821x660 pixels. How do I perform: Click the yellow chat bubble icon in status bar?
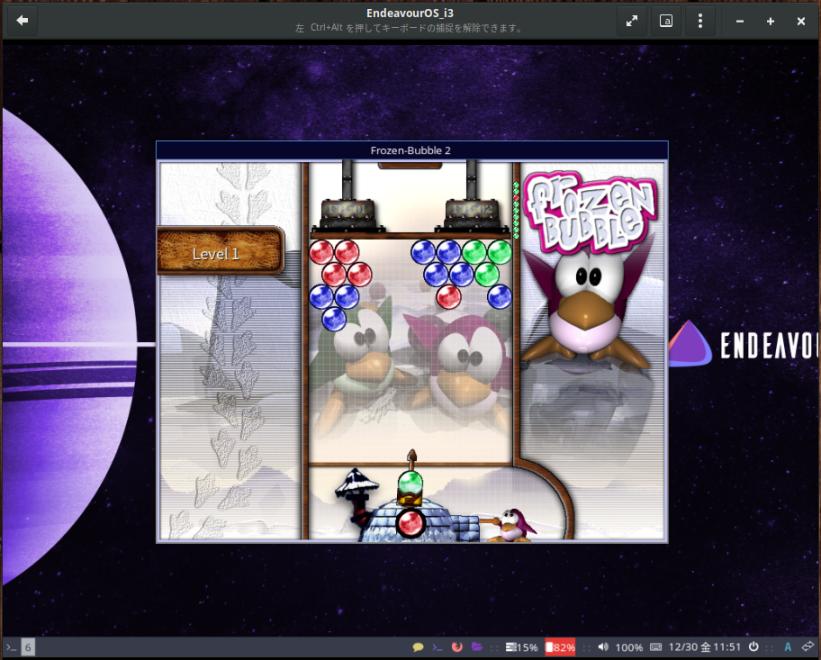click(x=417, y=647)
